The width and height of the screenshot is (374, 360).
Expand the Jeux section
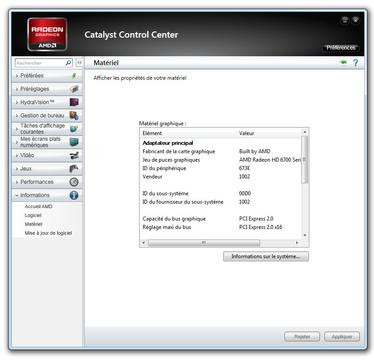pyautogui.click(x=47, y=169)
